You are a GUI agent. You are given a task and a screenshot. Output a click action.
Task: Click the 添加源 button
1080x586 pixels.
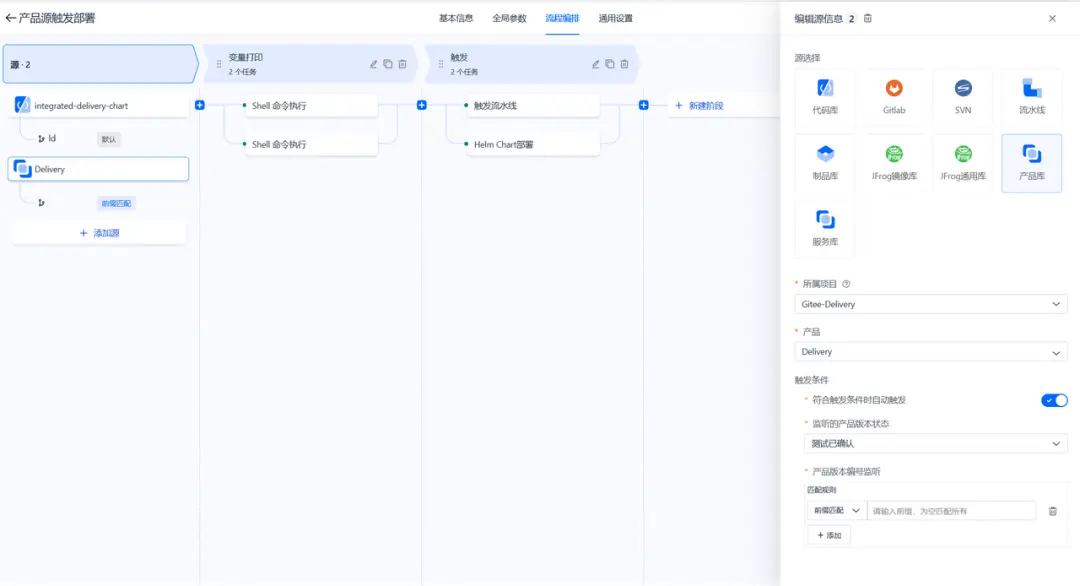click(99, 233)
